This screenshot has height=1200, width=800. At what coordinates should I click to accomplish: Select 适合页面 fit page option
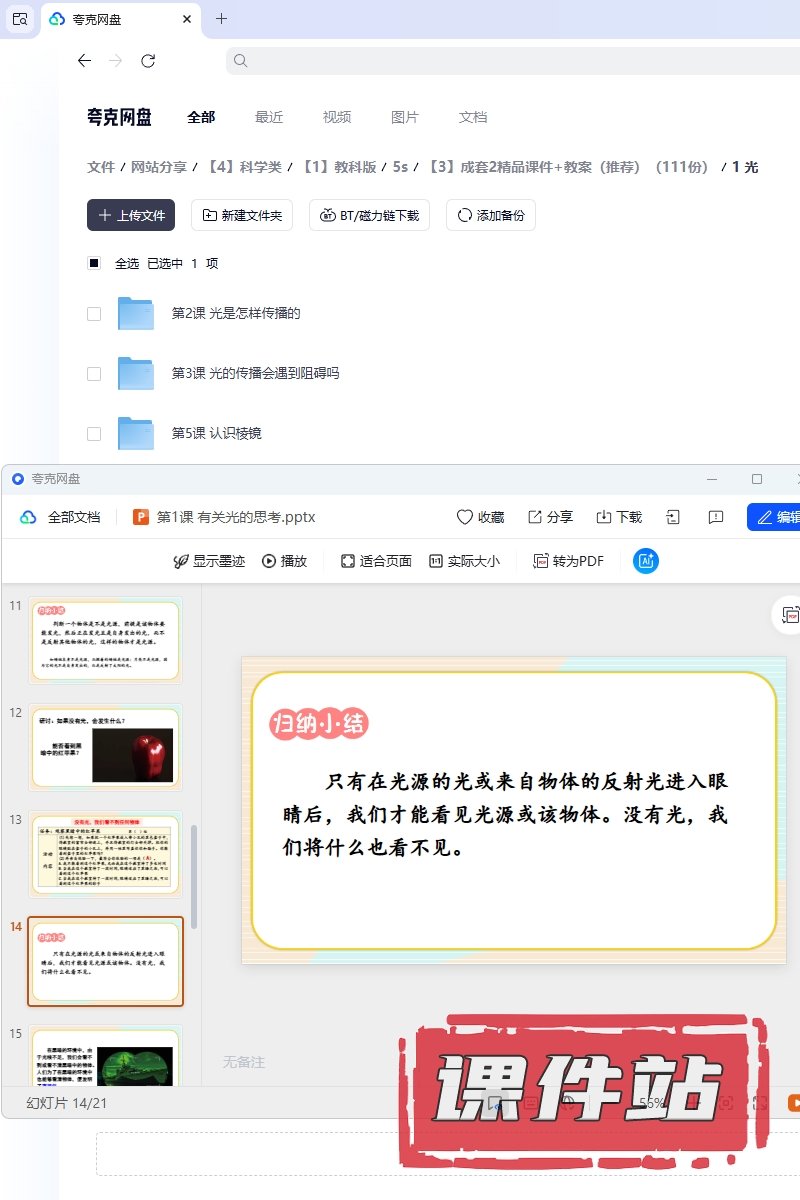(376, 561)
